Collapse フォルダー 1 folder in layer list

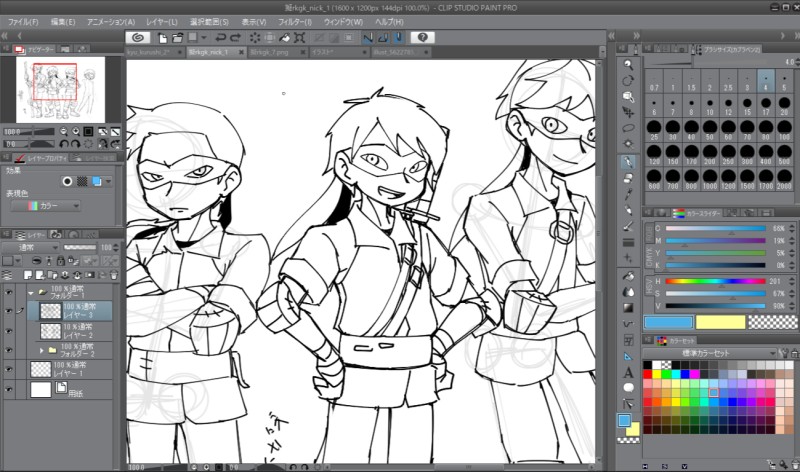(x=31, y=293)
